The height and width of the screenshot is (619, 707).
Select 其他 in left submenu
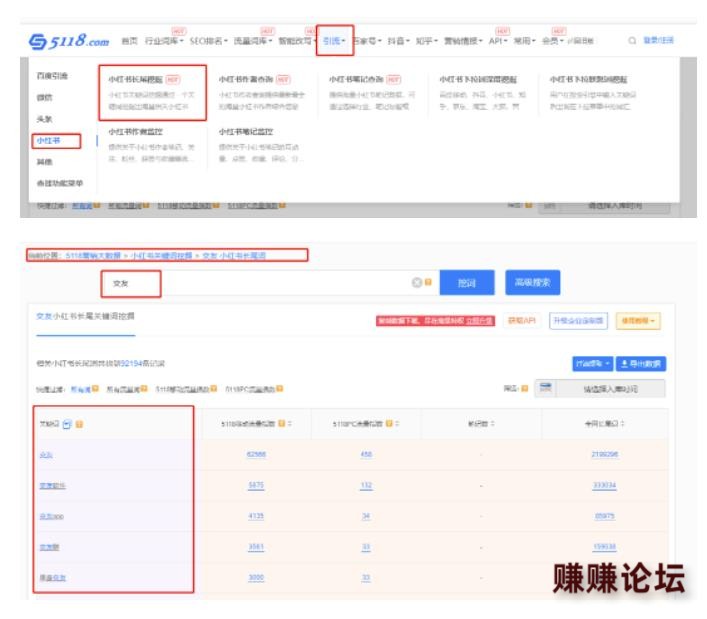click(x=44, y=161)
